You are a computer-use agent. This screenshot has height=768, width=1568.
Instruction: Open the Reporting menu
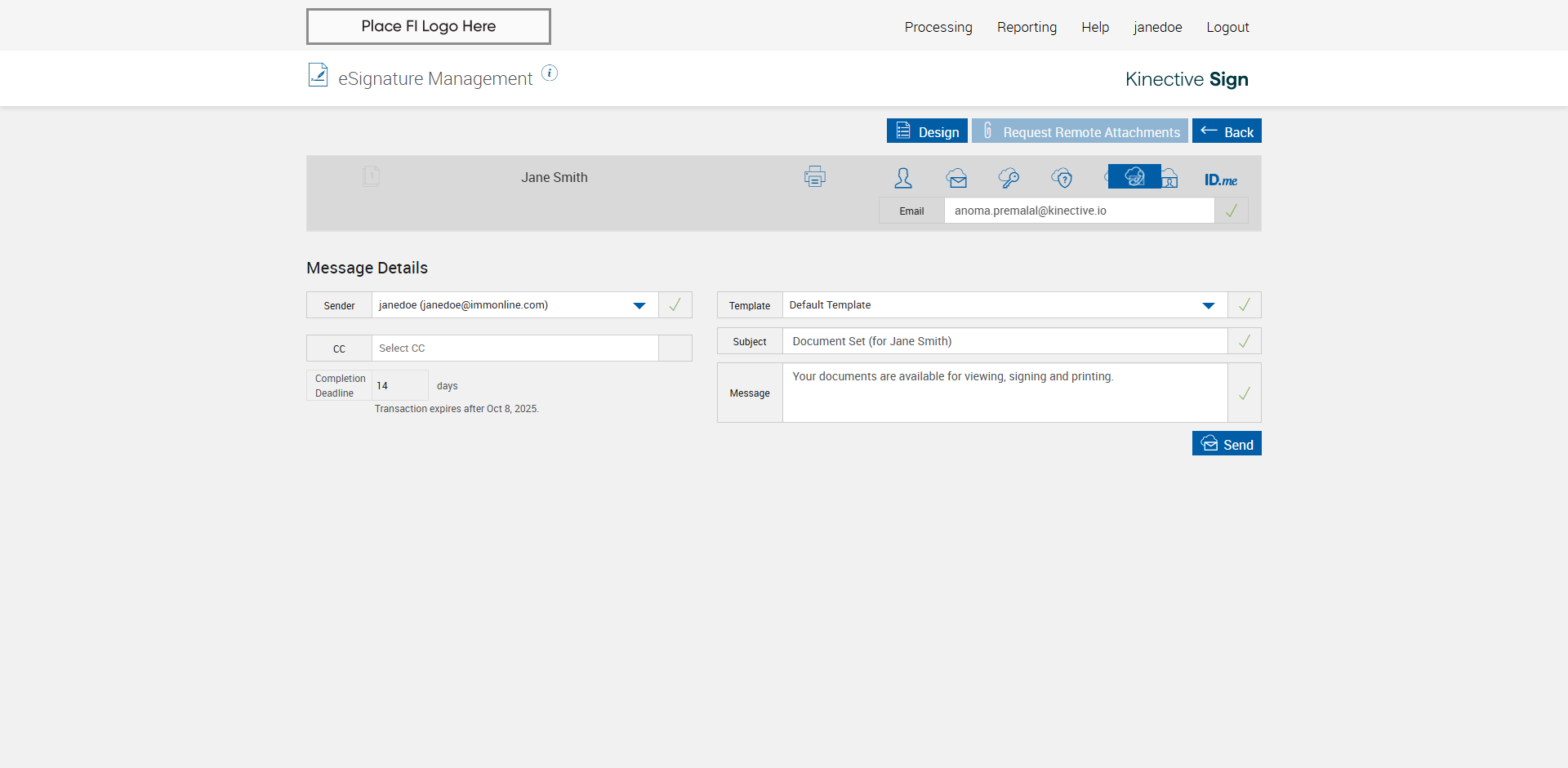(x=1027, y=27)
